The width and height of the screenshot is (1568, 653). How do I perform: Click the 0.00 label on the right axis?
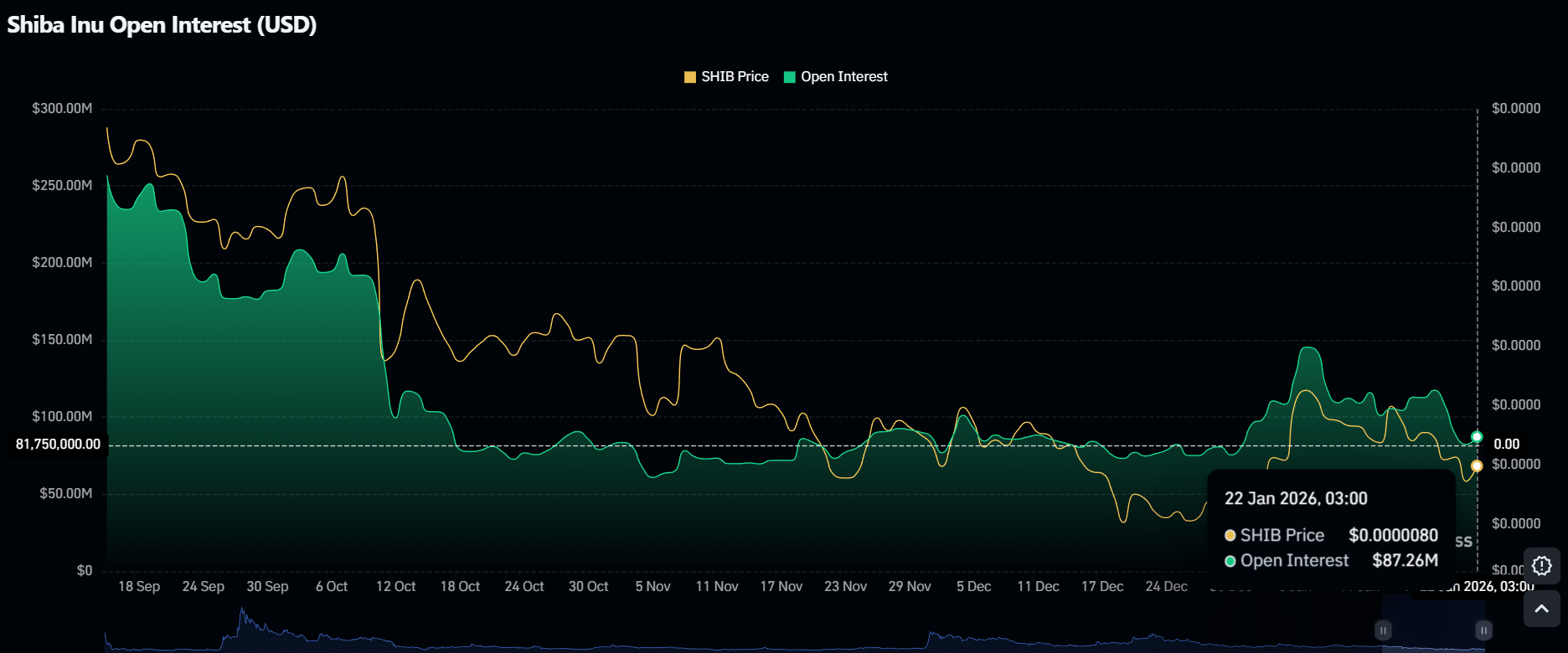(1506, 445)
